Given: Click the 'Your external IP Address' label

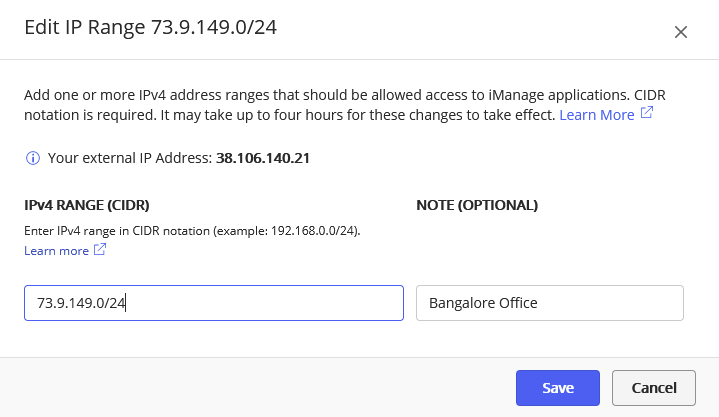Looking at the screenshot, I should point(130,158).
